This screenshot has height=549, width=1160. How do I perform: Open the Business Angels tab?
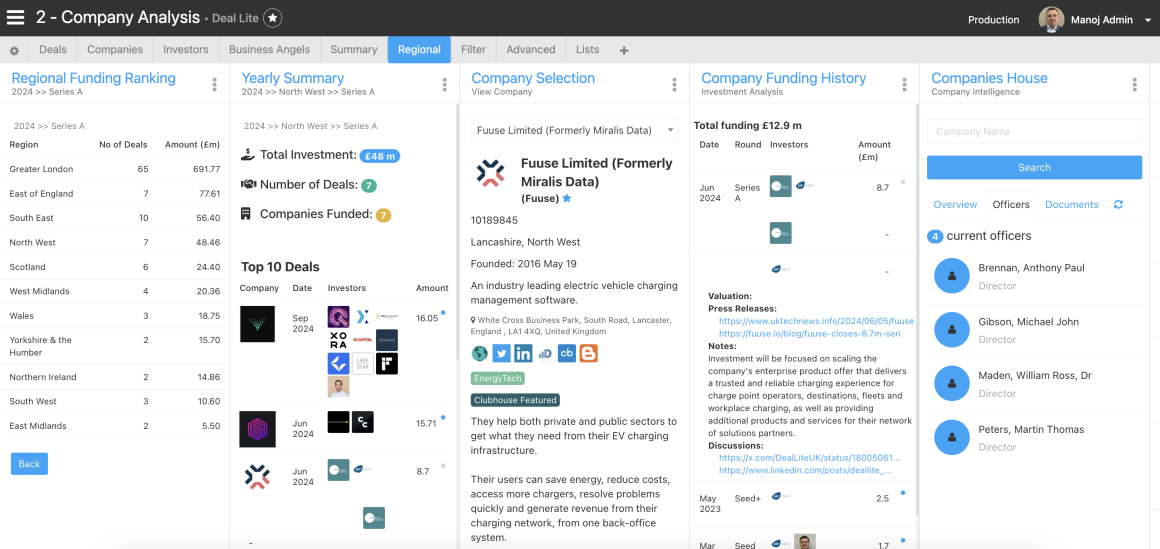tap(269, 50)
